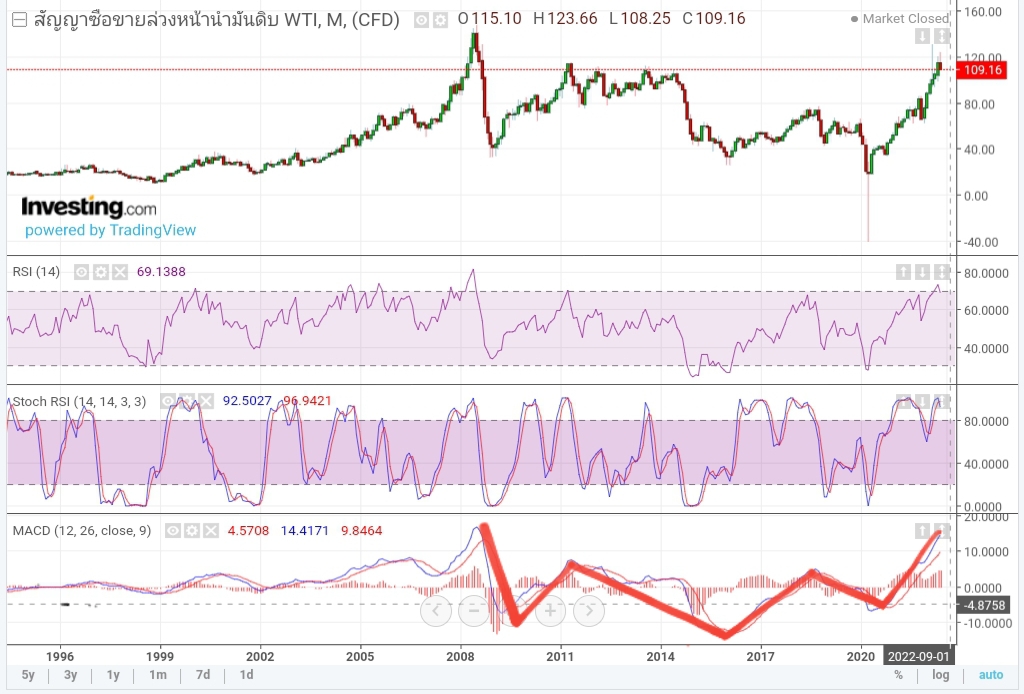1024x694 pixels.
Task: Collapse the WTI main chart legend
Action: [20, 20]
